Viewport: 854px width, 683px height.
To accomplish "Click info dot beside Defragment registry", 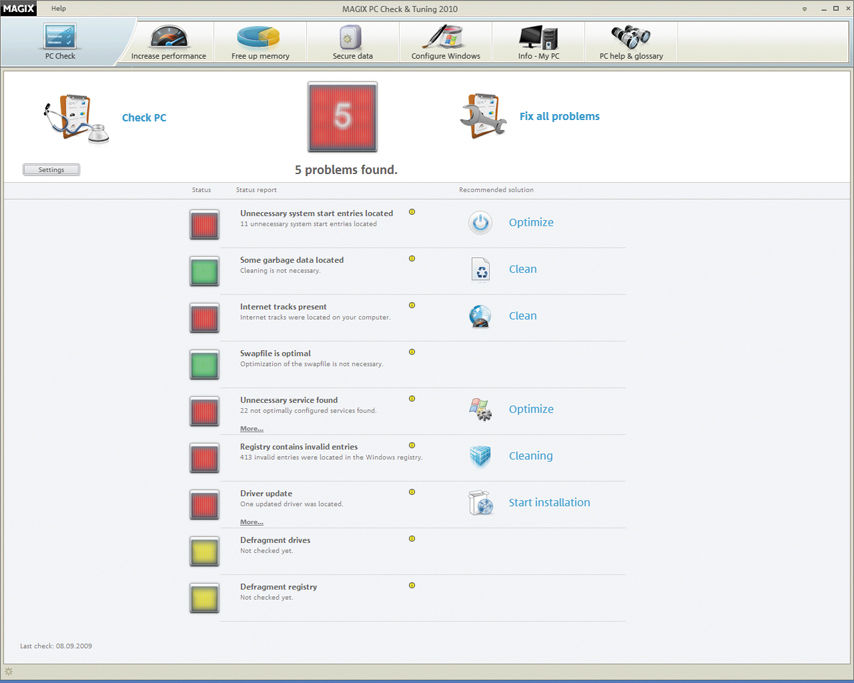I will coord(412,586).
